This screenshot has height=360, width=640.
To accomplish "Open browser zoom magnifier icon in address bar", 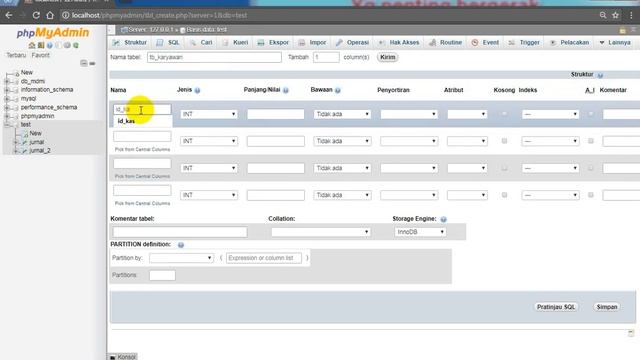I will (603, 16).
